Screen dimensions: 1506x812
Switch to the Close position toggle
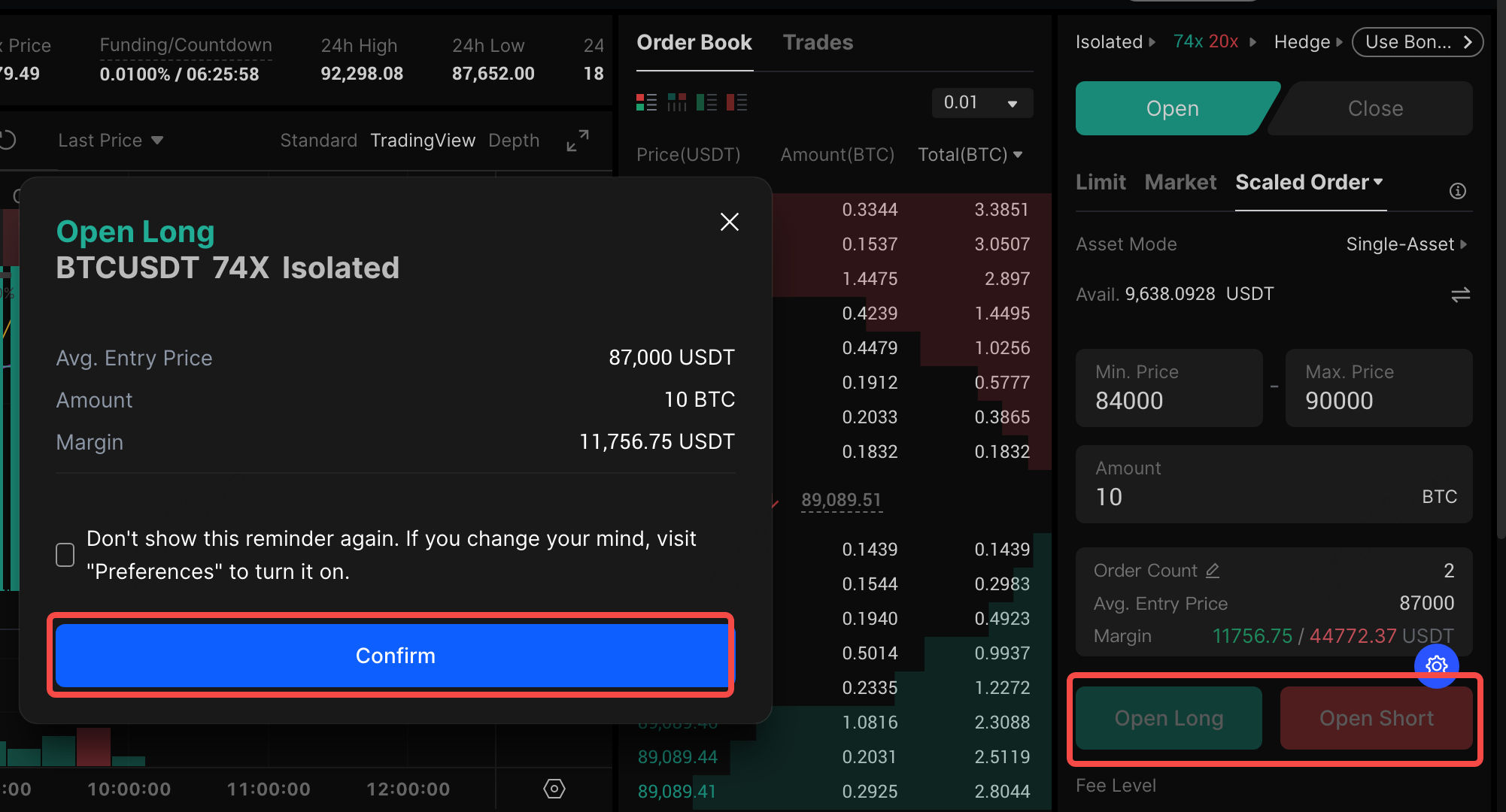(x=1374, y=108)
